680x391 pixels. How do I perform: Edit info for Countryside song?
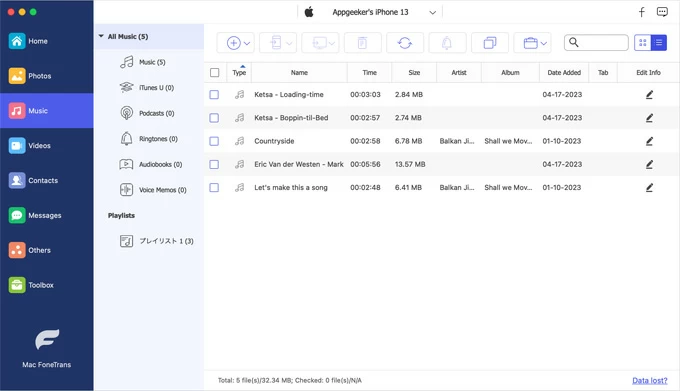point(649,141)
